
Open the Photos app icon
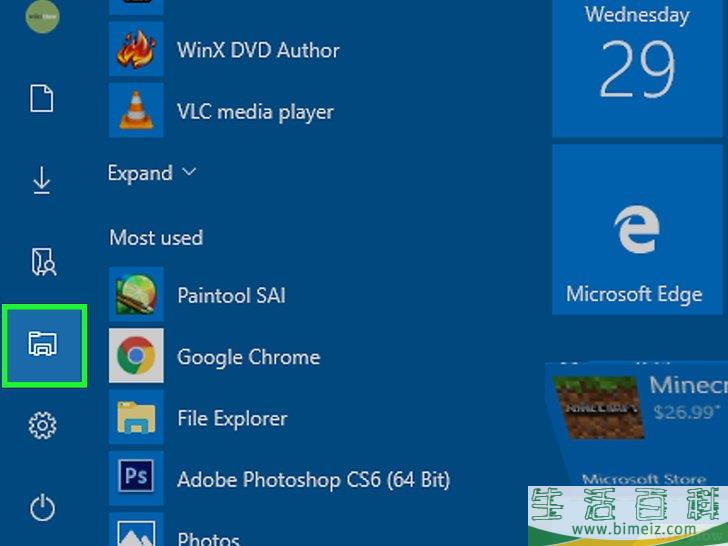pos(136,529)
